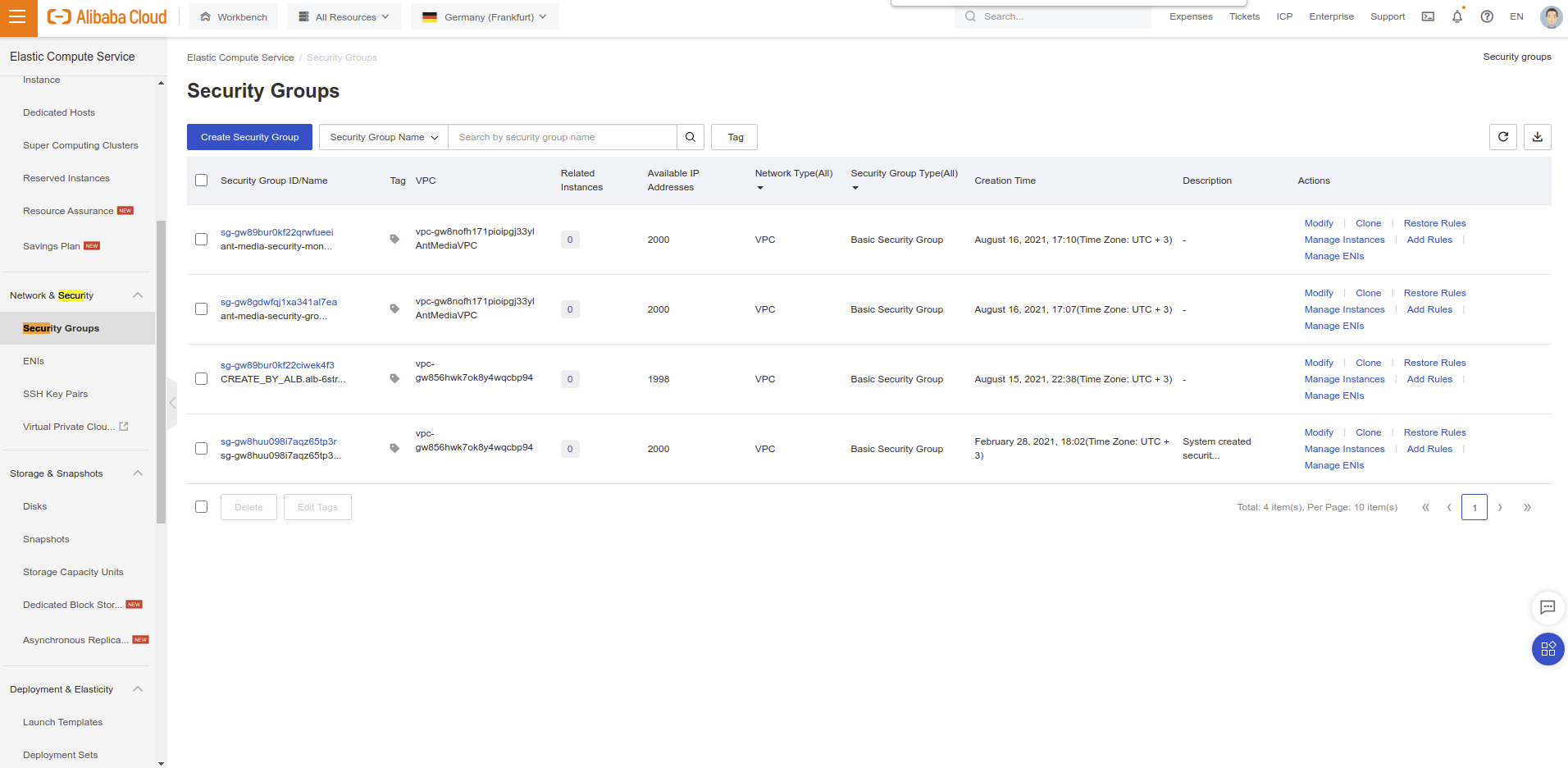Open sg-gw89bur0kf22qrwfueei security group link
The image size is (1568, 768).
276,232
